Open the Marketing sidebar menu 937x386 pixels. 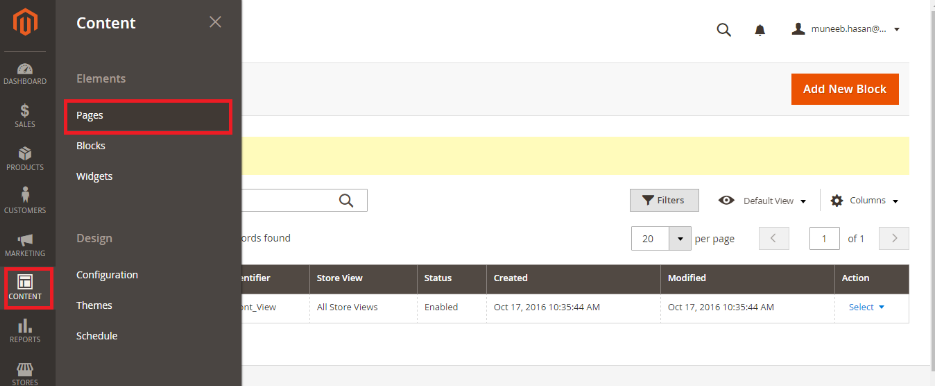coord(25,245)
